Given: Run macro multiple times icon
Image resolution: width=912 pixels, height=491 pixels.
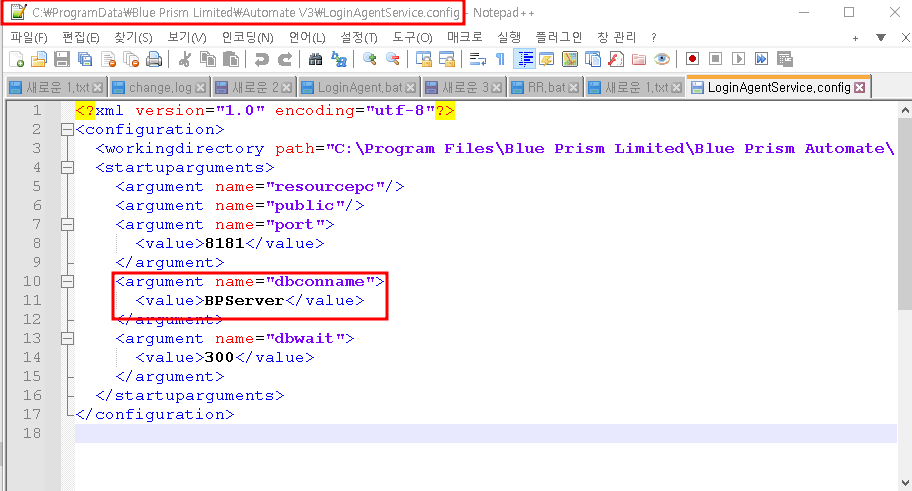Looking at the screenshot, I should click(761, 59).
